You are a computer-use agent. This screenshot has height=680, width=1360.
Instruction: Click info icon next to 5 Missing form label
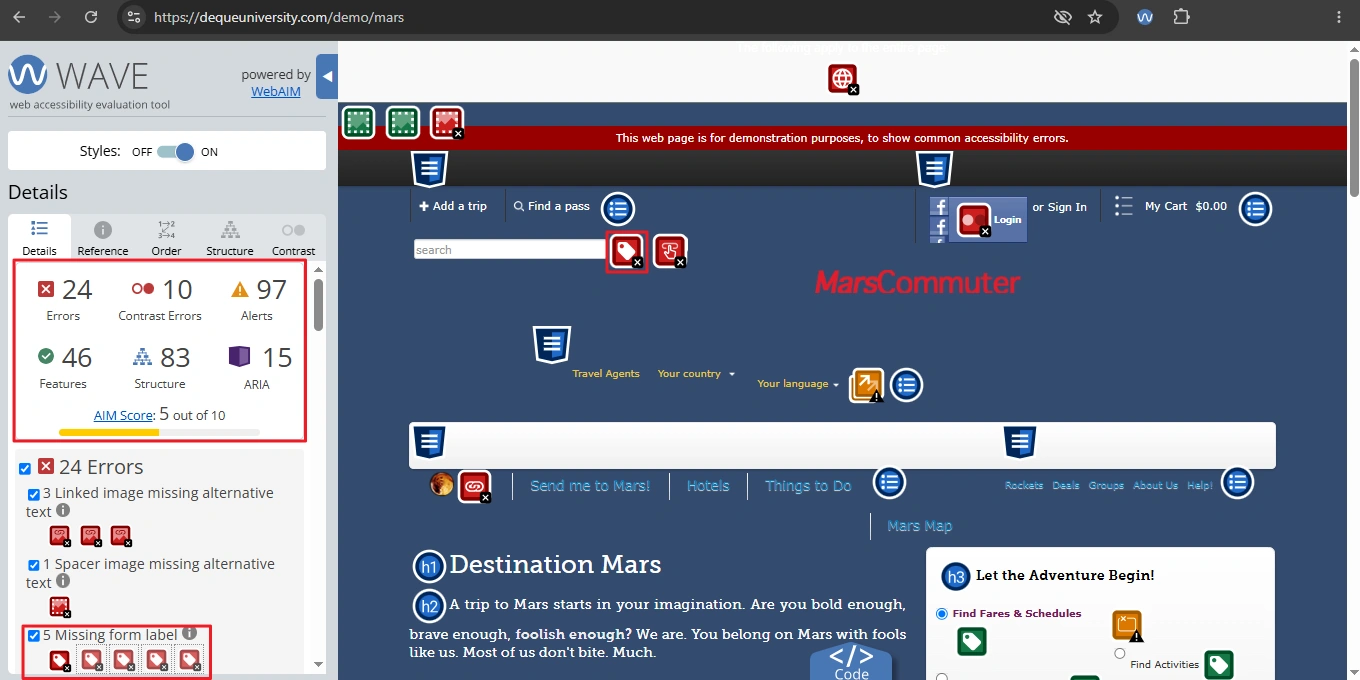189,633
